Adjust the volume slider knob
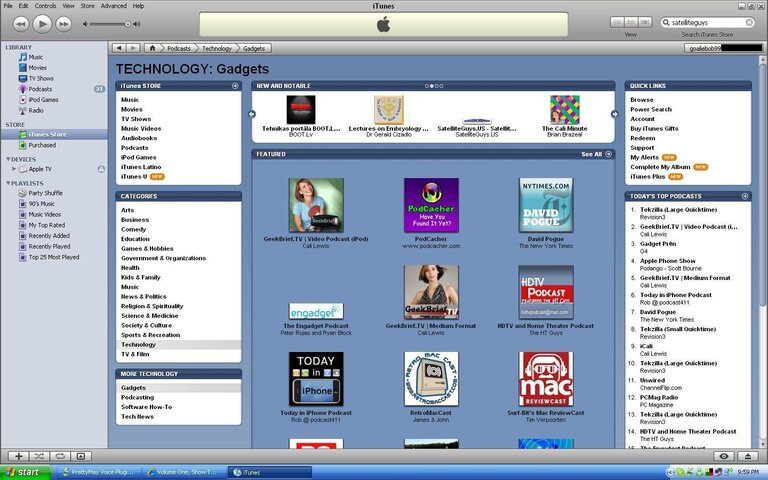The width and height of the screenshot is (768, 480). (128, 24)
